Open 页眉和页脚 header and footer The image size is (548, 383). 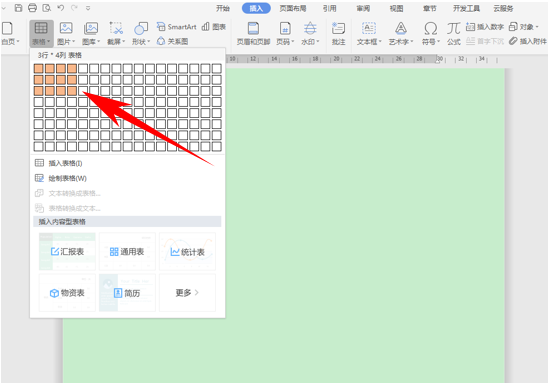(x=253, y=33)
